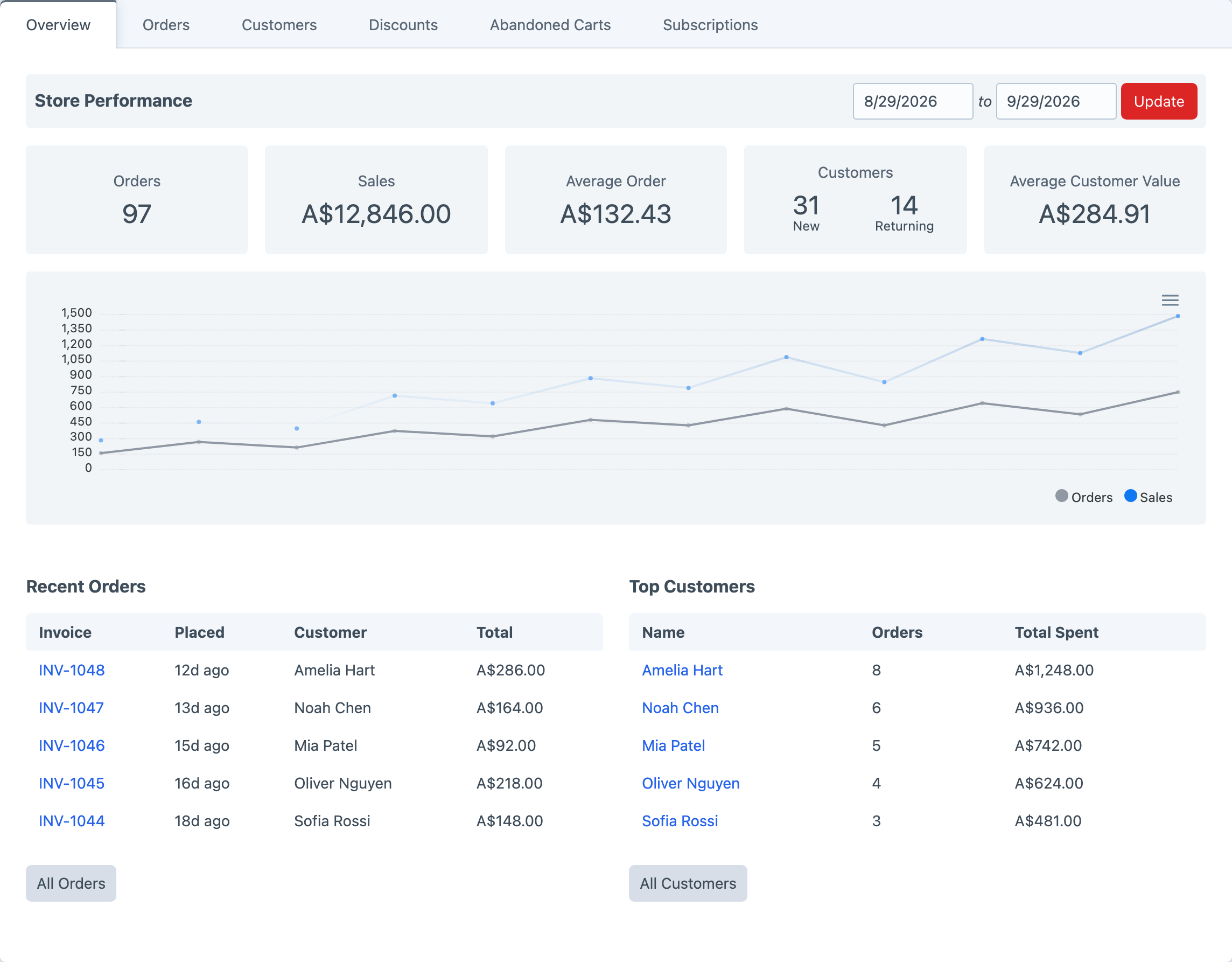
Task: Open Oliver Nguyen in Top Customers
Action: 690,783
